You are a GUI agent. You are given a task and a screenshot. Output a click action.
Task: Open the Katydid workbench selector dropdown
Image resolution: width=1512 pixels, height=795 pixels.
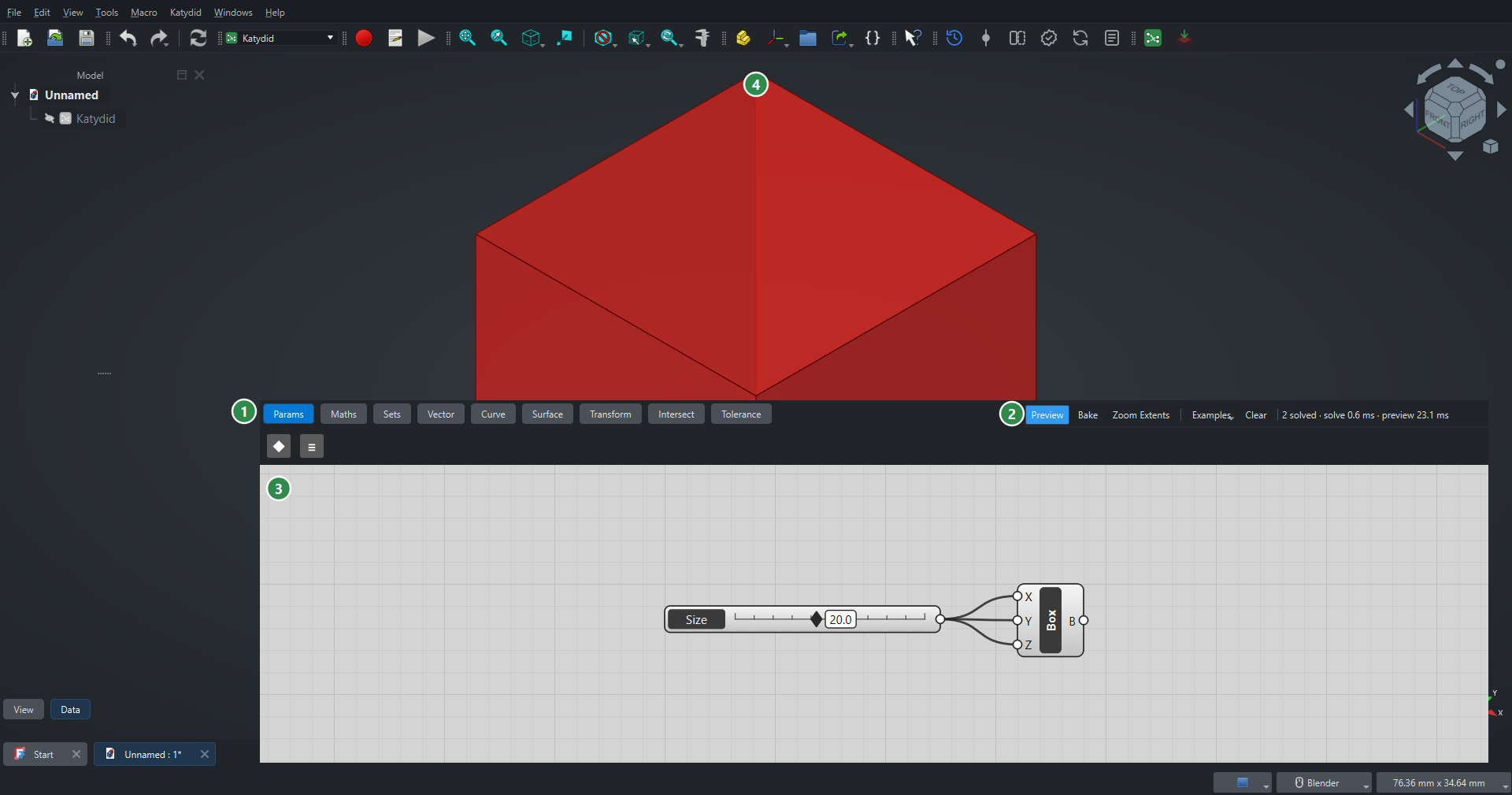280,38
